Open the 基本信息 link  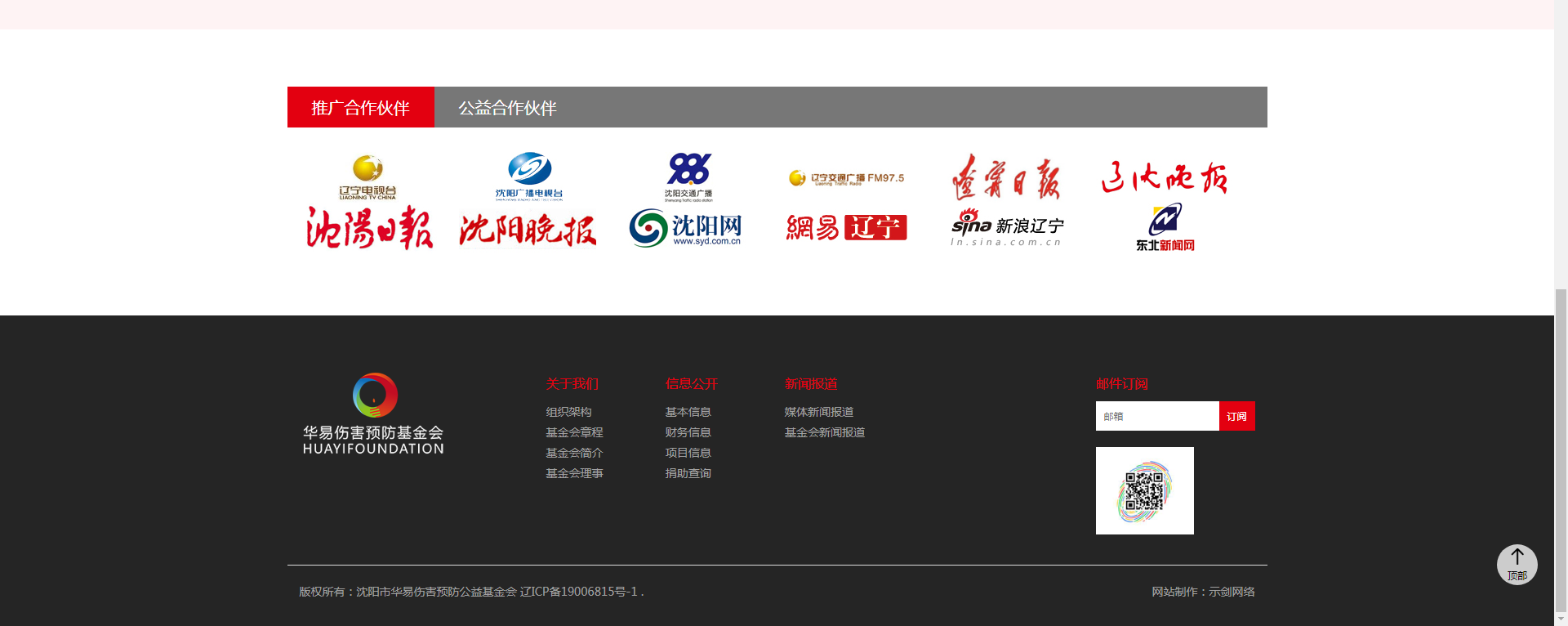coord(688,412)
